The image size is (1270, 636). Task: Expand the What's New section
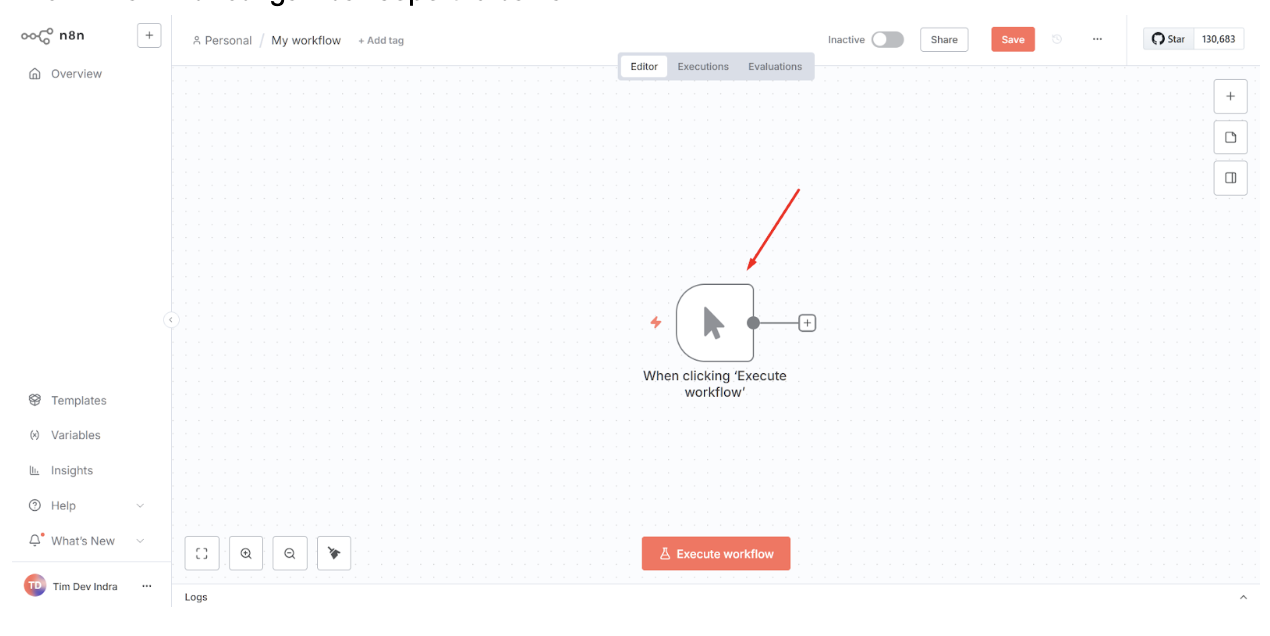click(x=140, y=541)
